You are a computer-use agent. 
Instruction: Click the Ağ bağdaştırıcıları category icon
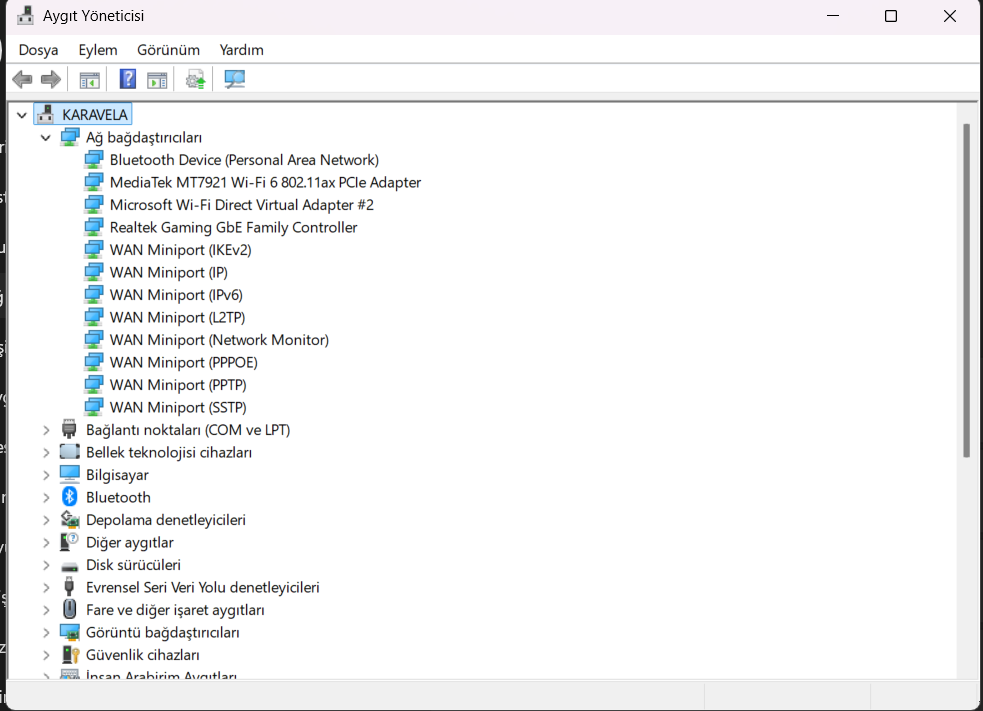70,137
